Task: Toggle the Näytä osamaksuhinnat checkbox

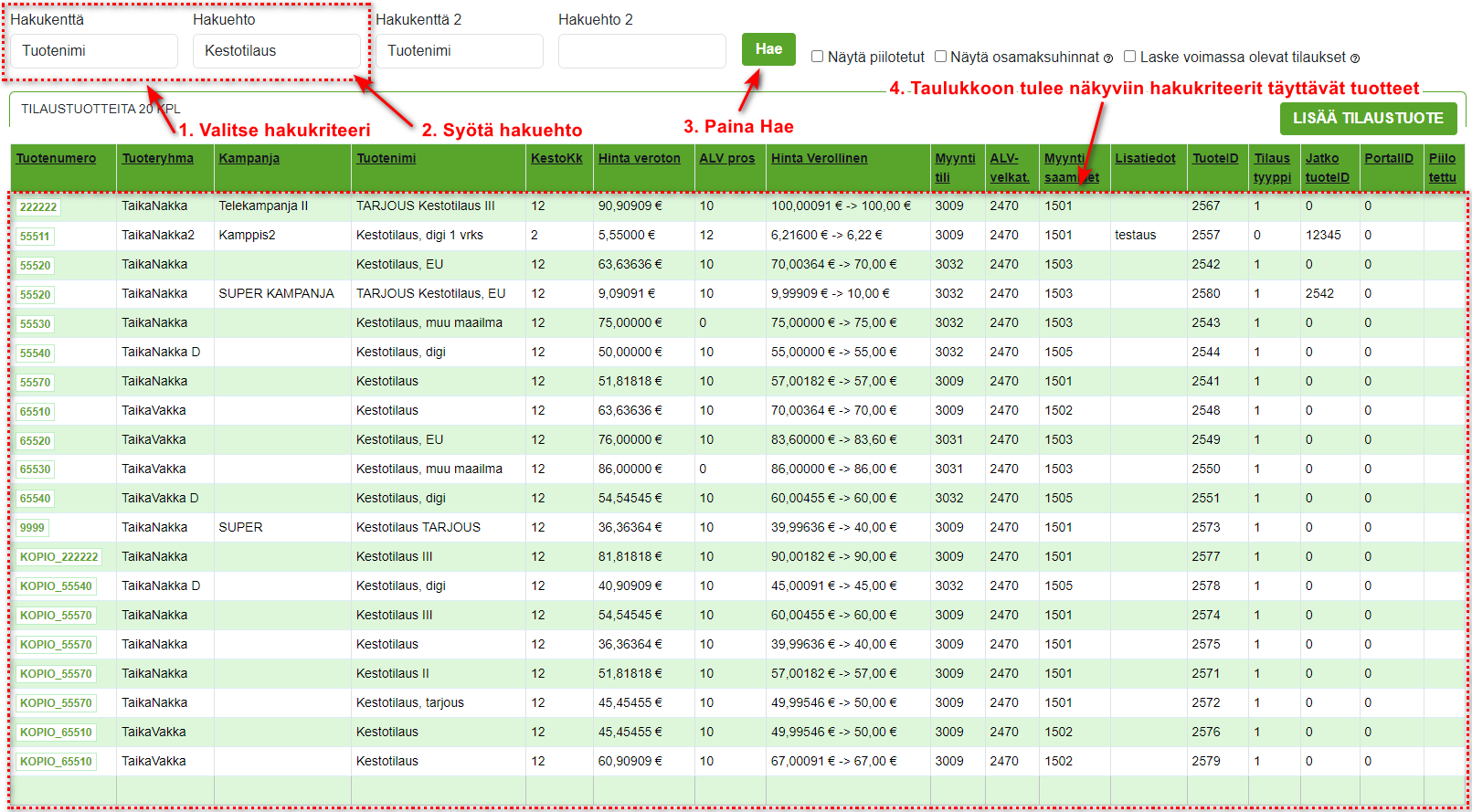Action: pos(940,57)
